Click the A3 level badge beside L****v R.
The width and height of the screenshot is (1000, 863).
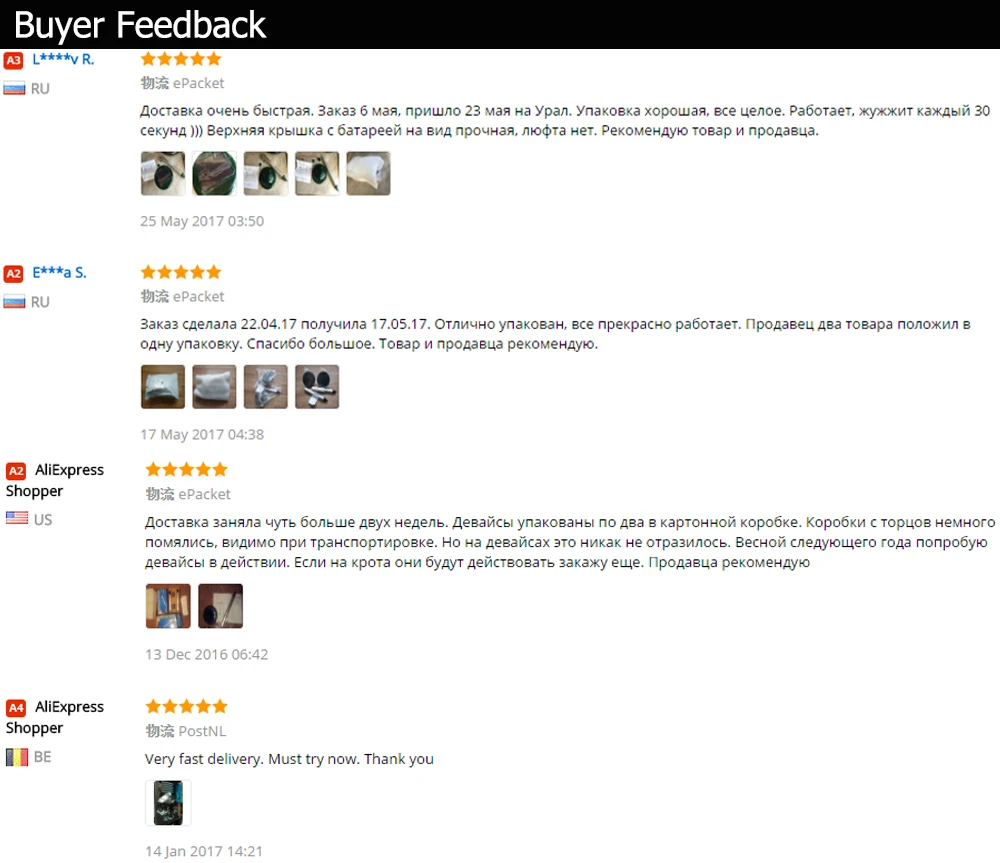click(x=13, y=60)
